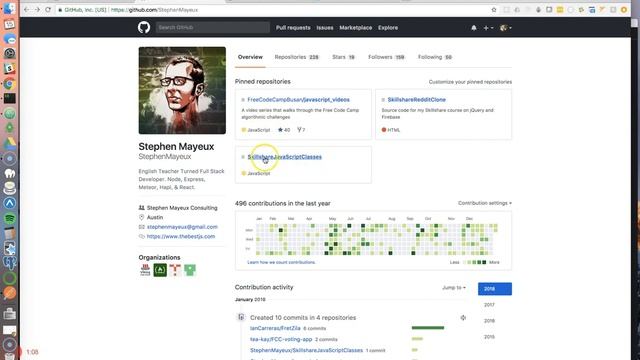
Task: Open tea-kay/FCC-voting-app repository link
Action: pyautogui.click(x=281, y=339)
